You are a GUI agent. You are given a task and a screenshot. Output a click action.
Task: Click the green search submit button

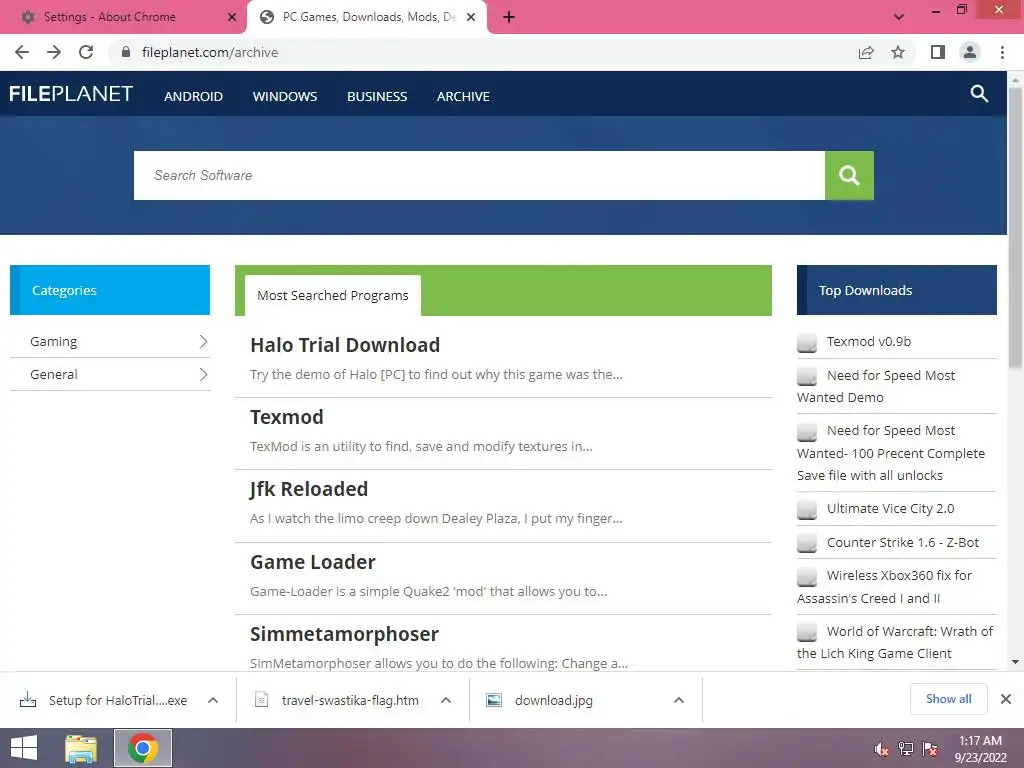point(849,175)
